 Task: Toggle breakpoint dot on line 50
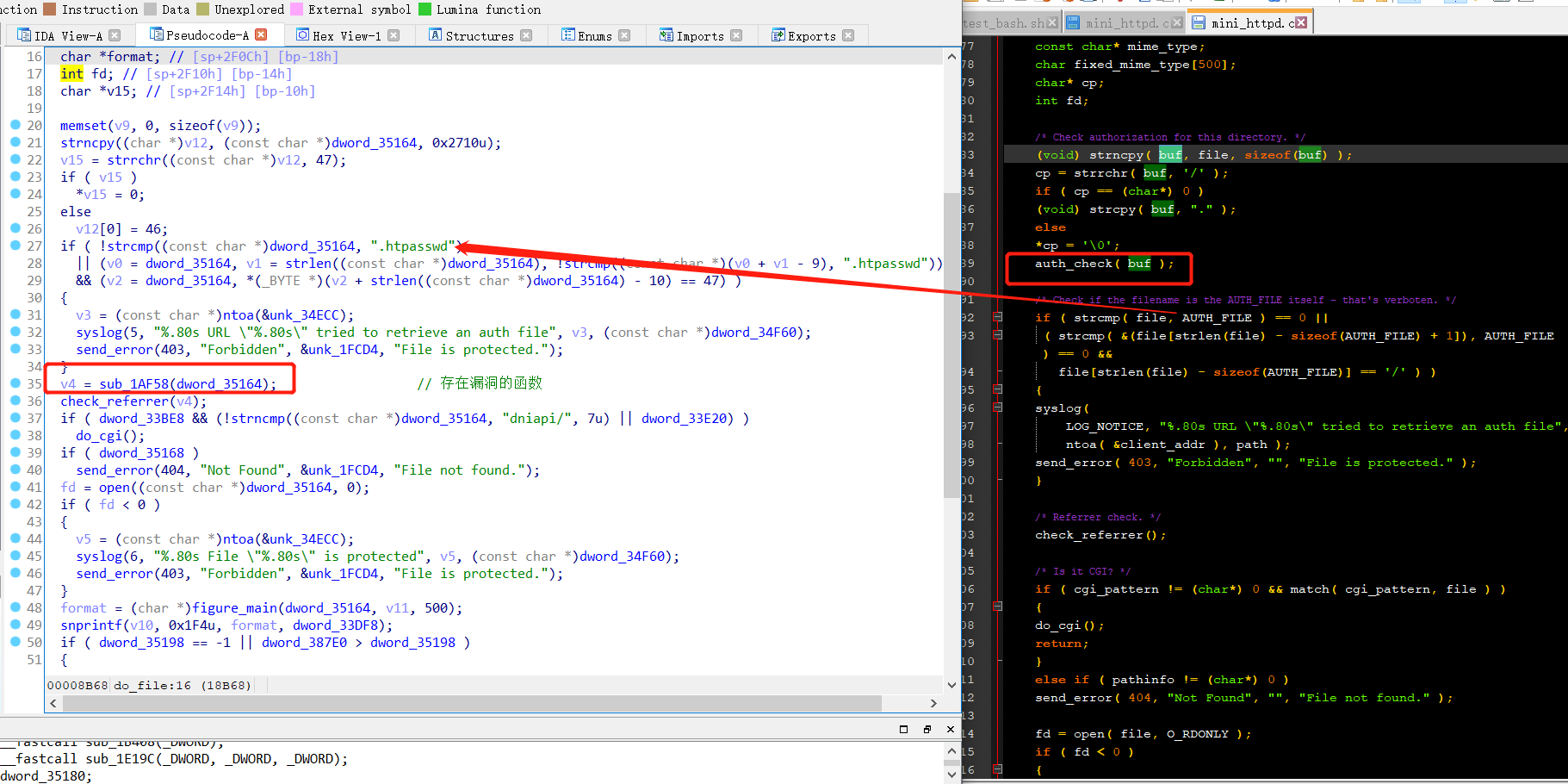click(15, 642)
